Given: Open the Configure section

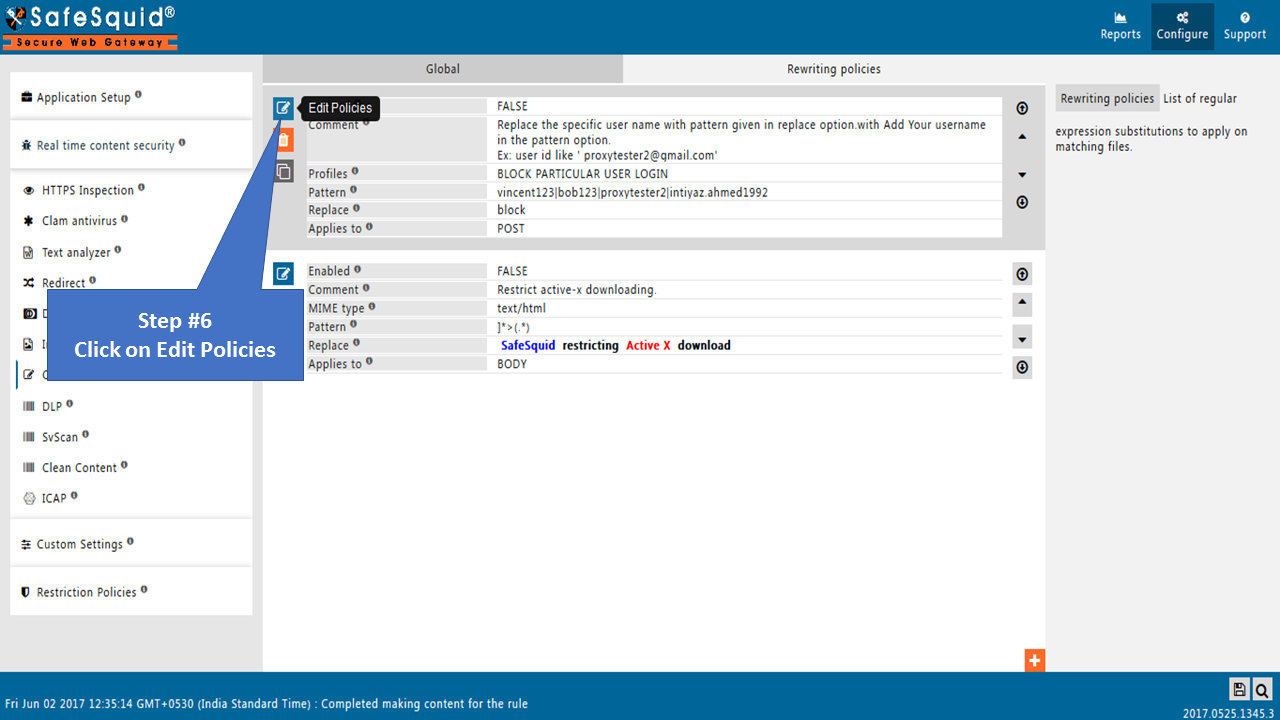Looking at the screenshot, I should (1182, 26).
